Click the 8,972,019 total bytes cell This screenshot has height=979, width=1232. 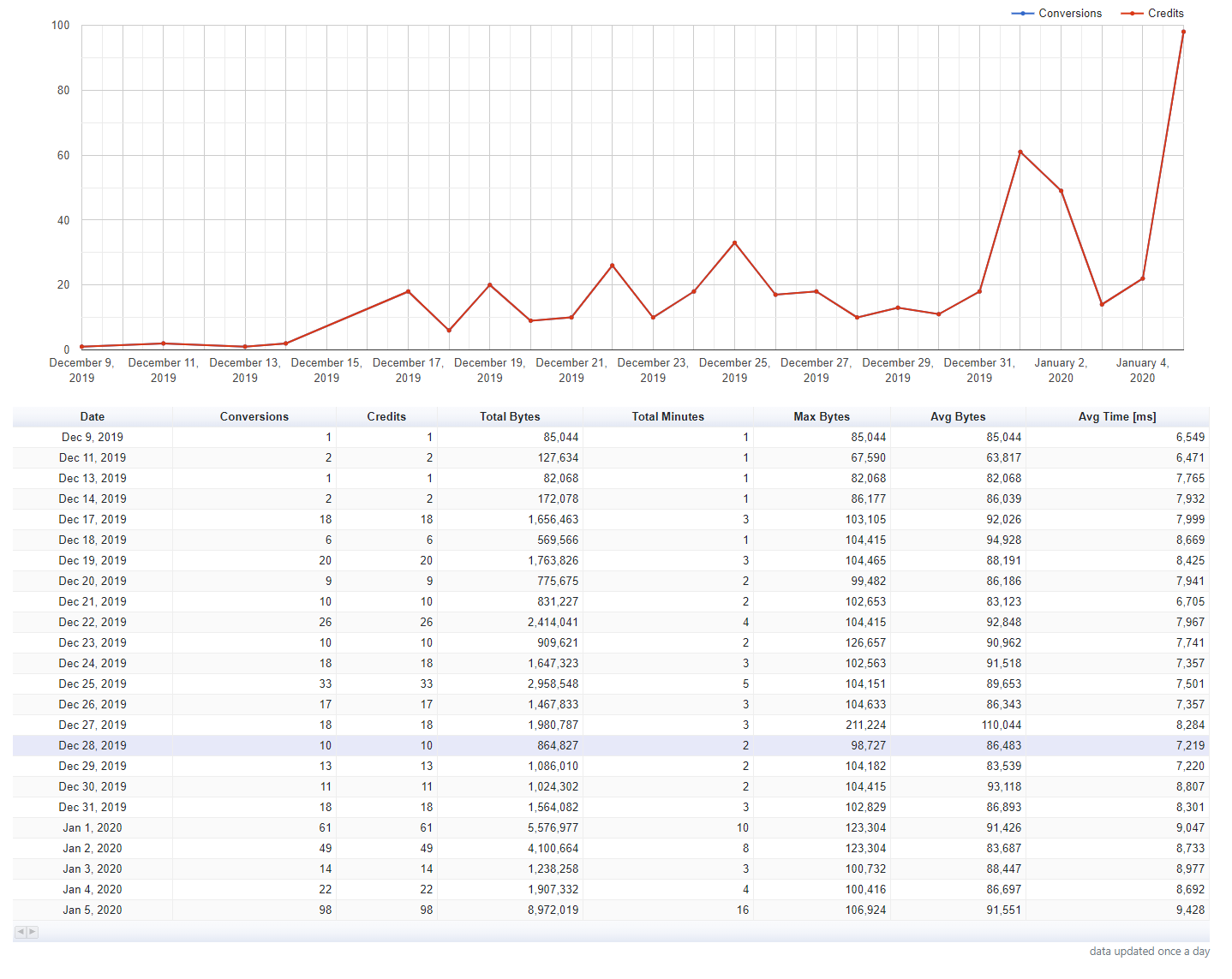pyautogui.click(x=553, y=910)
